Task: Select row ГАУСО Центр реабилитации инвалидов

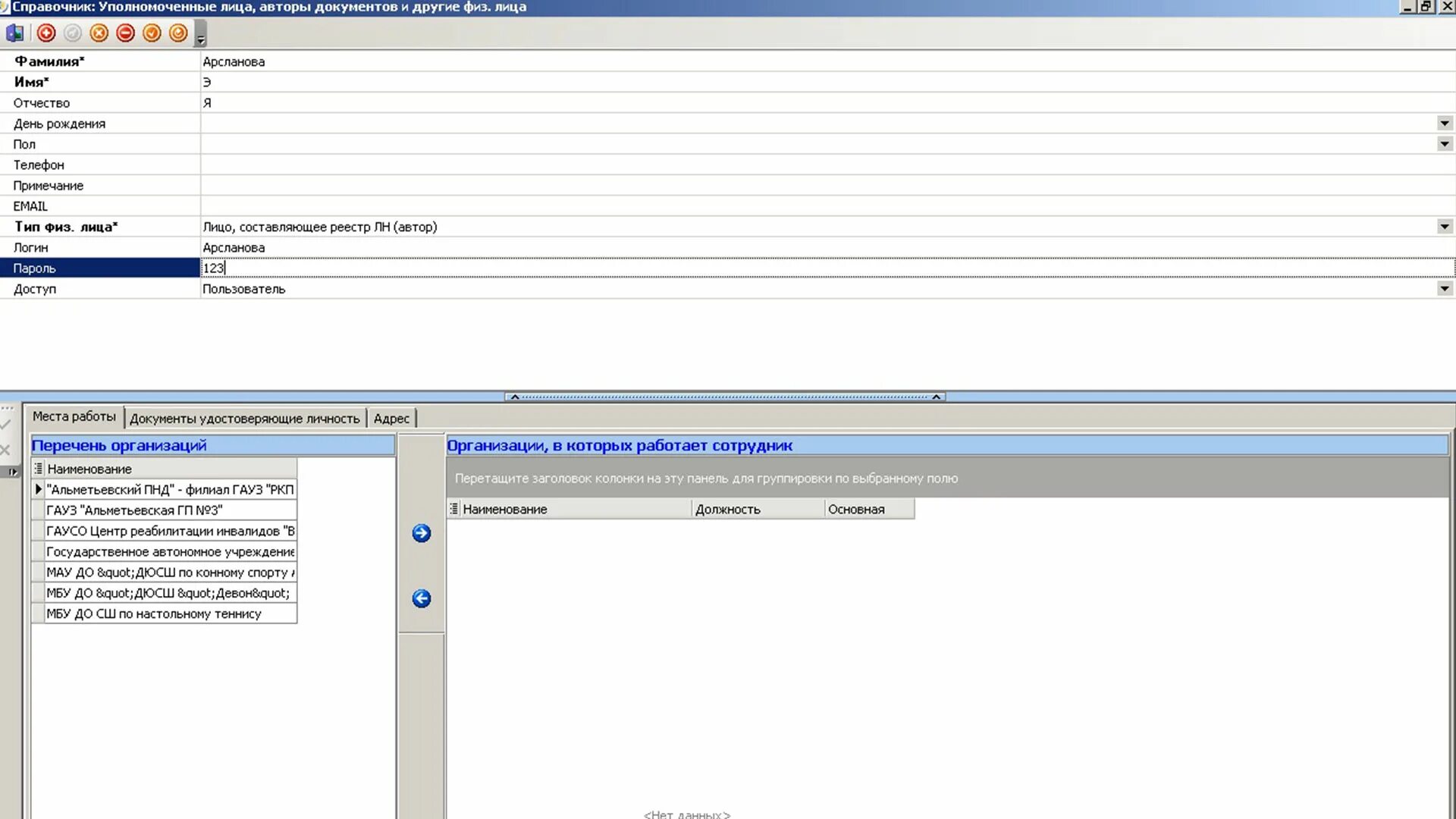Action: pos(170,531)
